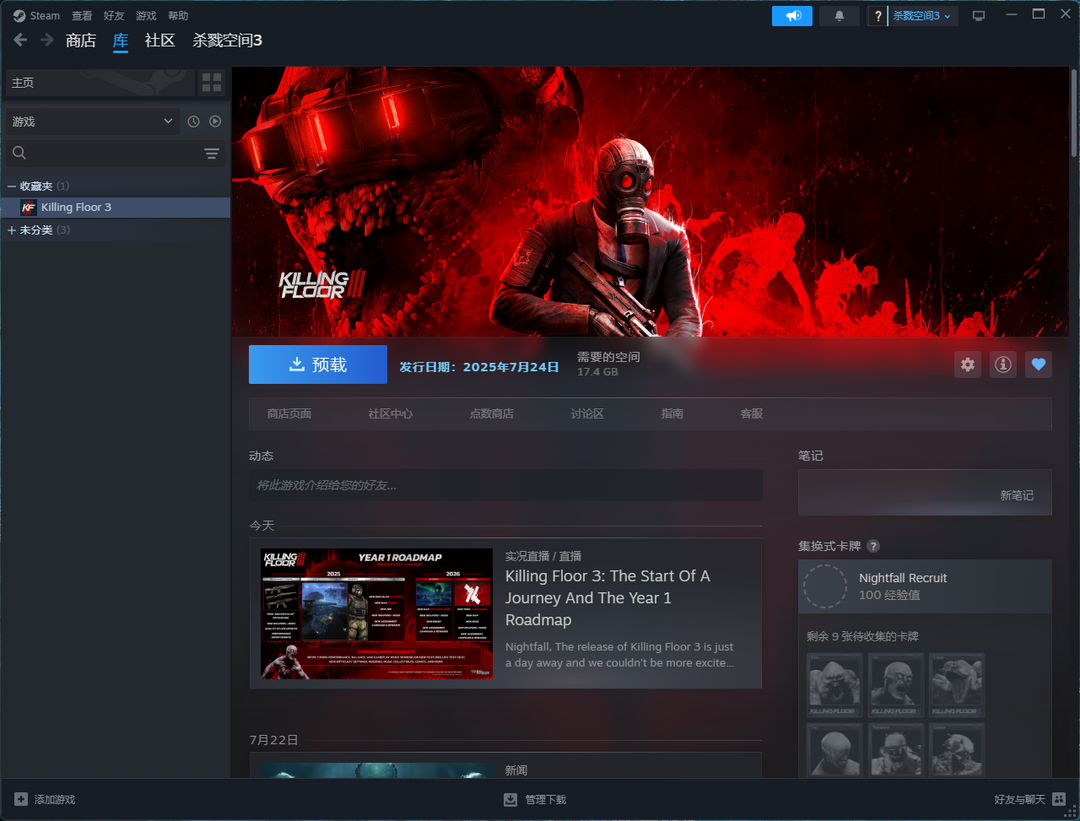
Task: Launch Big Picture mode monitor icon
Action: (x=978, y=16)
